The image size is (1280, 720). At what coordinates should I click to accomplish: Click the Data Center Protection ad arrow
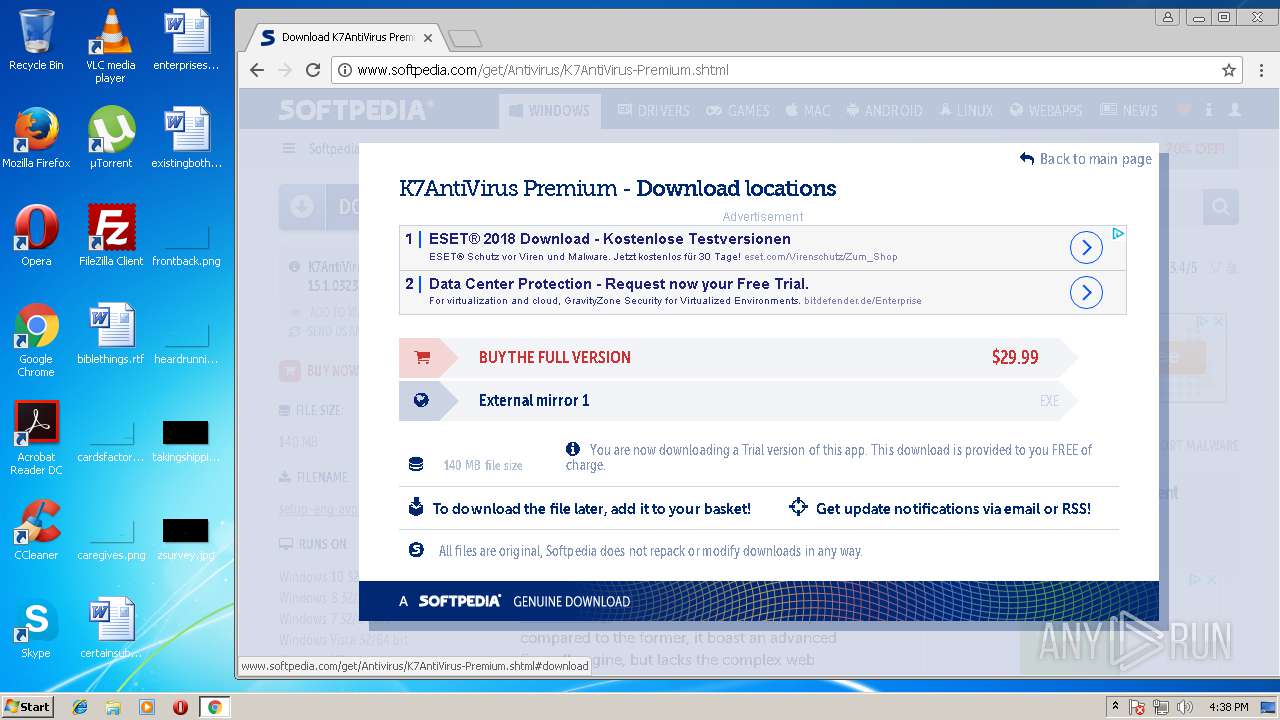coord(1086,292)
